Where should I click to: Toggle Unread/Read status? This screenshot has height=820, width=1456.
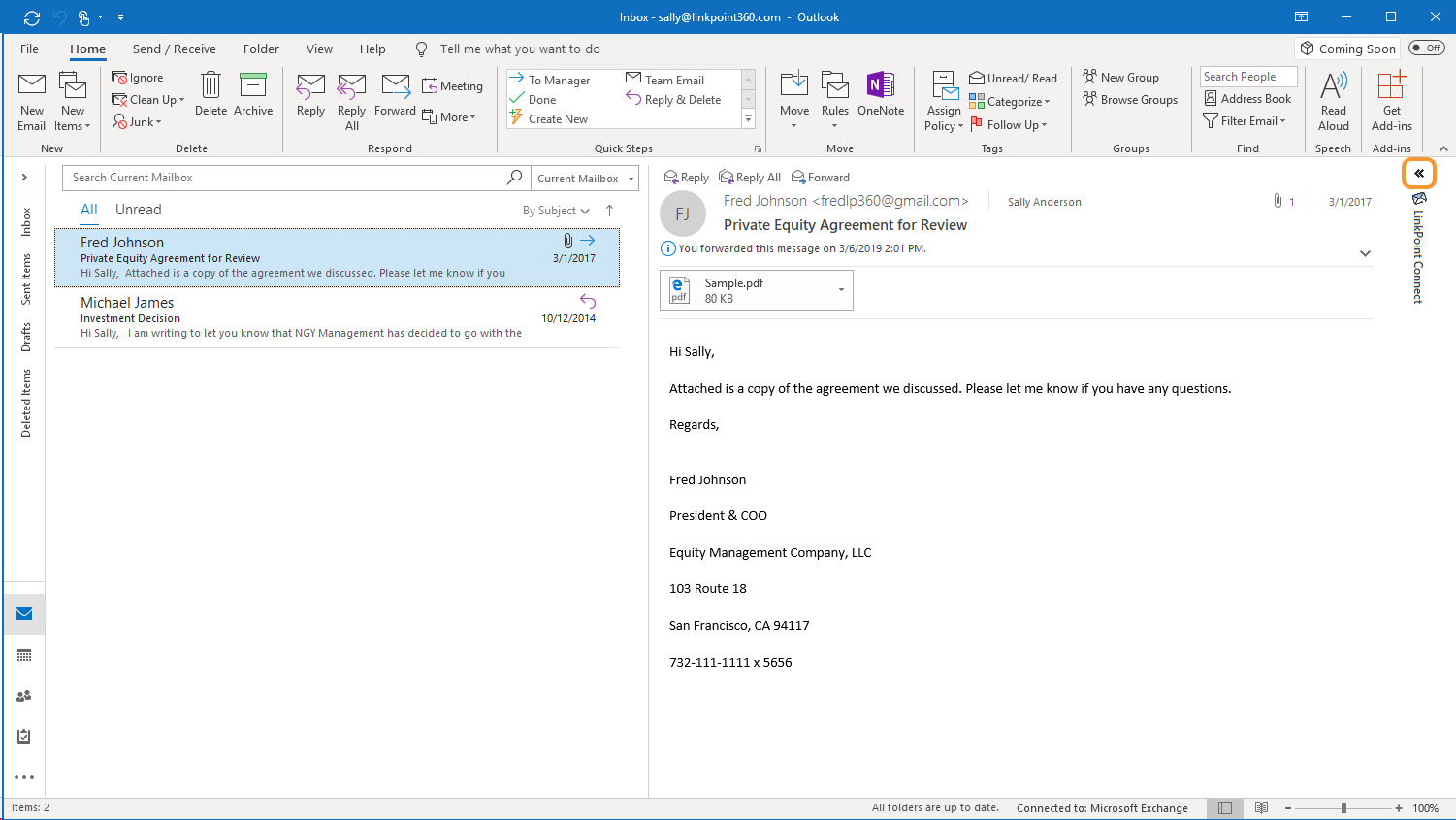(1013, 79)
